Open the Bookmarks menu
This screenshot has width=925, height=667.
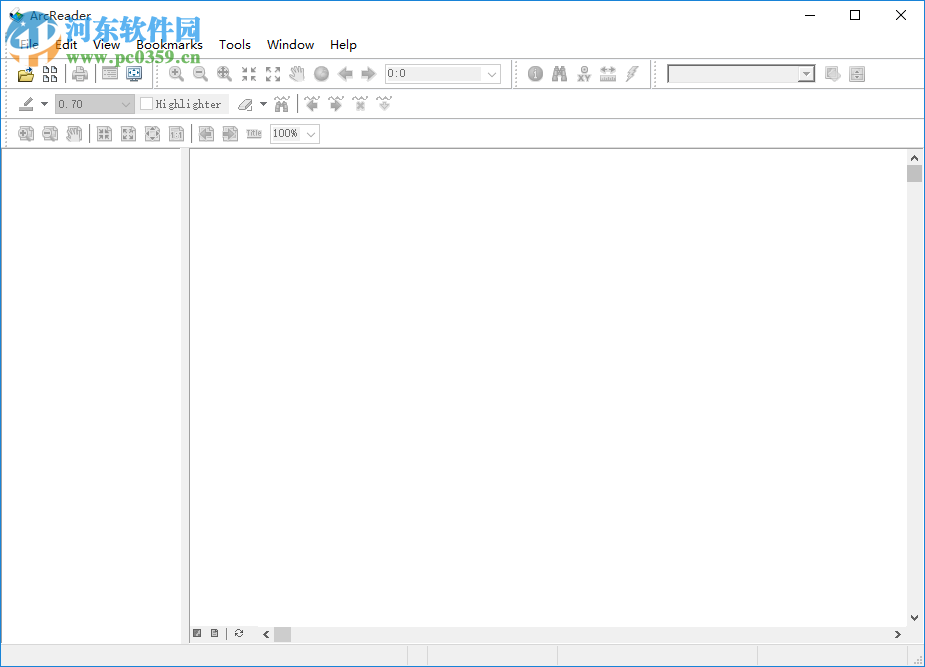[169, 44]
